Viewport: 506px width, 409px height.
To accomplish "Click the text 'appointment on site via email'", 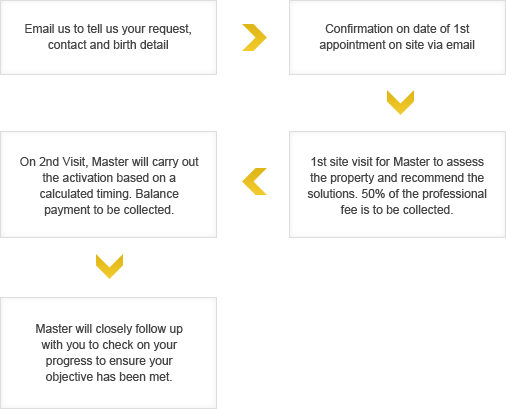I will coord(397,45).
